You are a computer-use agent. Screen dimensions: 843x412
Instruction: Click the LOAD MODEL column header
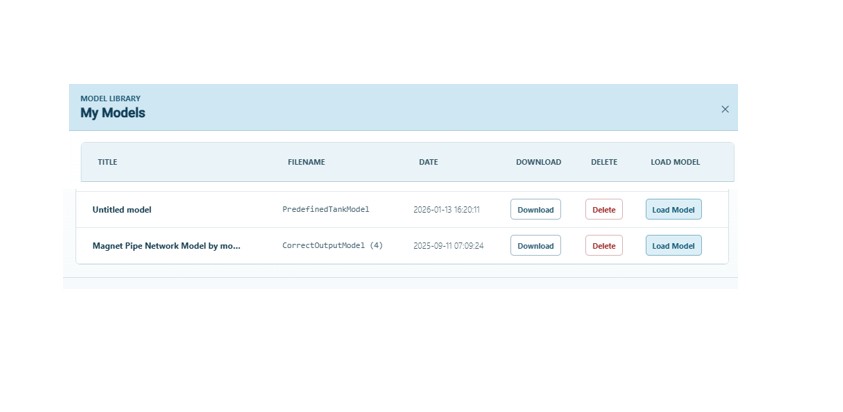tap(675, 162)
